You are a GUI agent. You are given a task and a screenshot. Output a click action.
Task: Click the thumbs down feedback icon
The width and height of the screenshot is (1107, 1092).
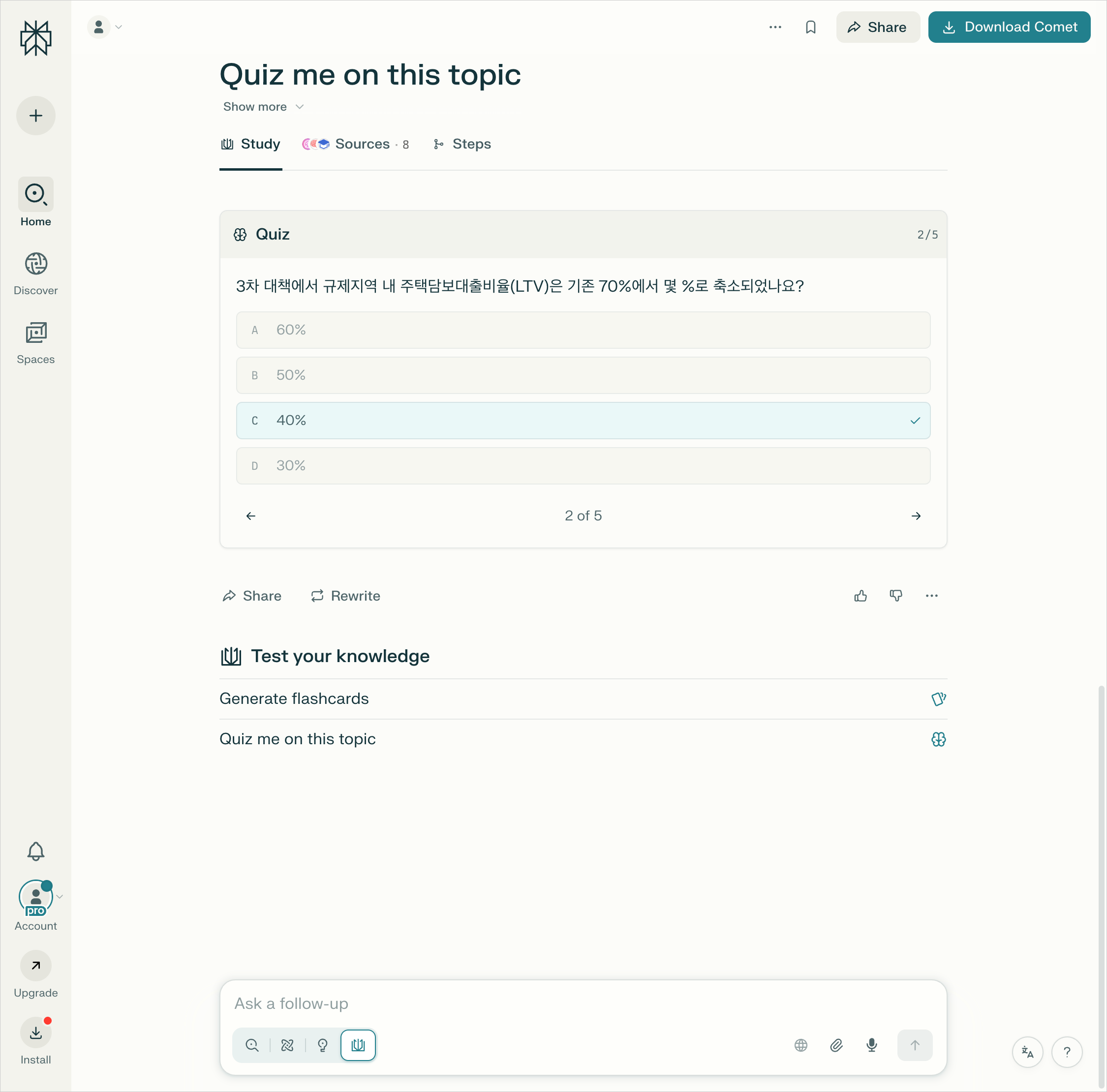895,596
